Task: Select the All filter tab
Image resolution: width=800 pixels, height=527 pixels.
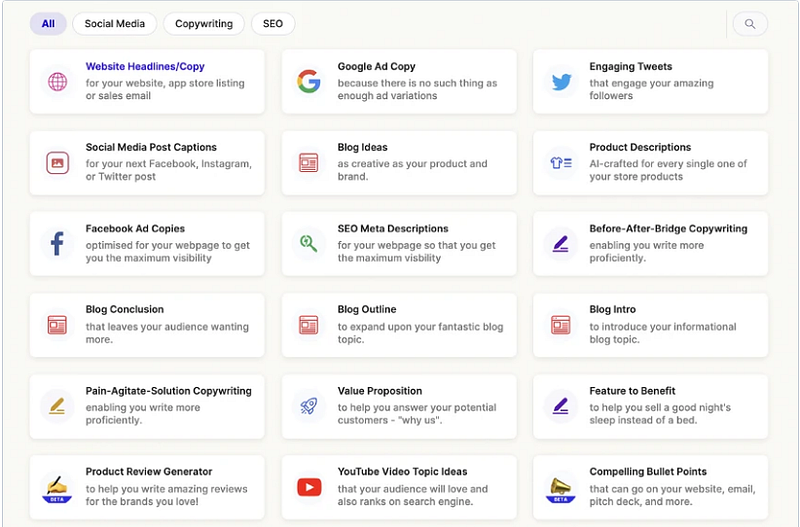Action: pyautogui.click(x=48, y=24)
